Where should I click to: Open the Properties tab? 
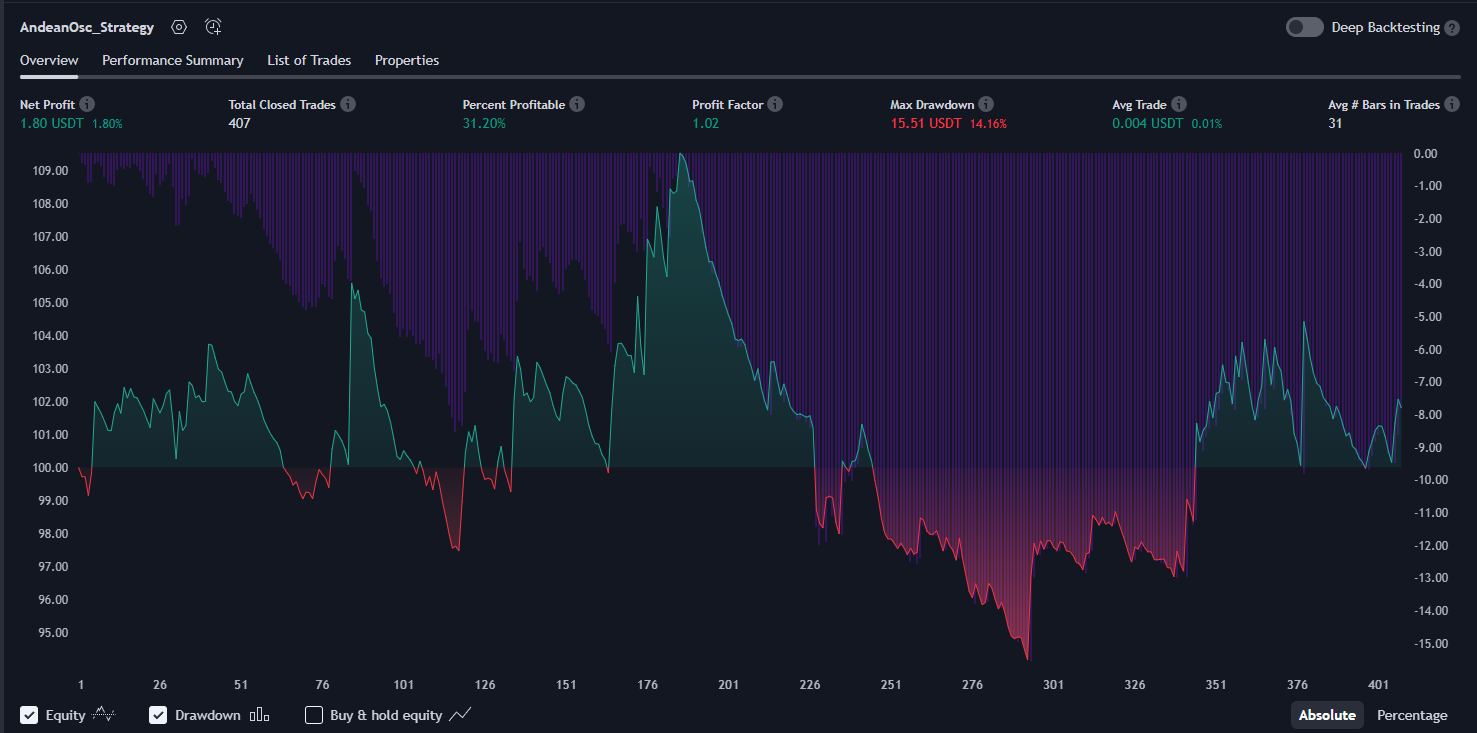pos(407,60)
